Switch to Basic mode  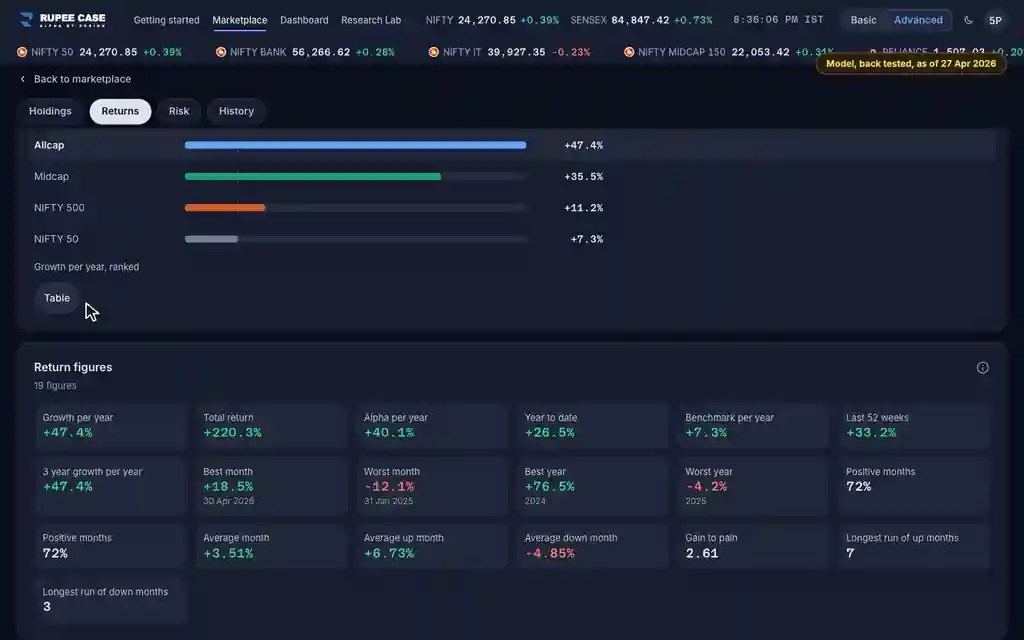point(863,20)
